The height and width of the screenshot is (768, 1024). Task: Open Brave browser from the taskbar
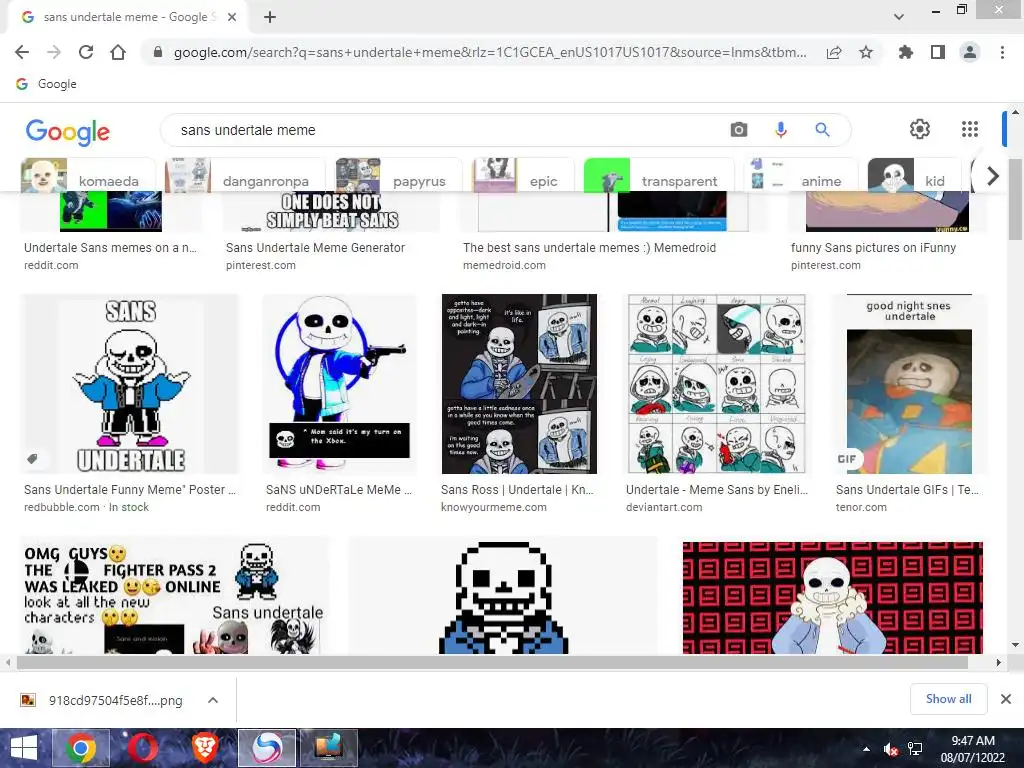pos(204,748)
